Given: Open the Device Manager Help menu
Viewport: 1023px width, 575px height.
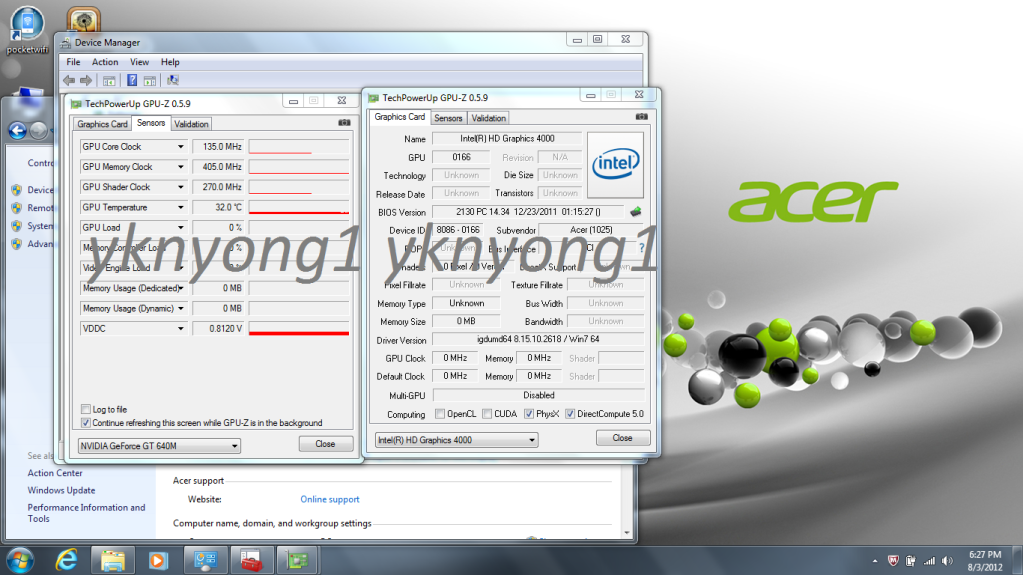Looking at the screenshot, I should (x=170, y=62).
